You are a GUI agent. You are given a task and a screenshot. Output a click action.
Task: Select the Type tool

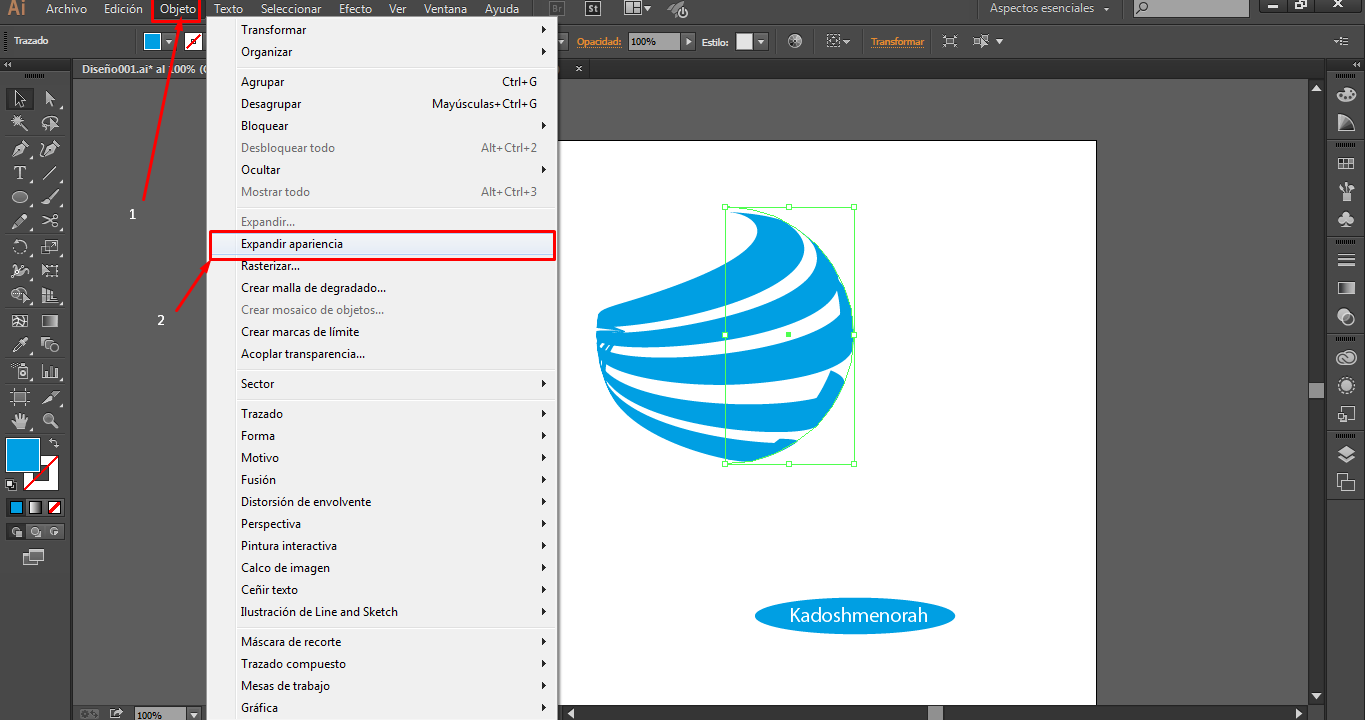[20, 173]
